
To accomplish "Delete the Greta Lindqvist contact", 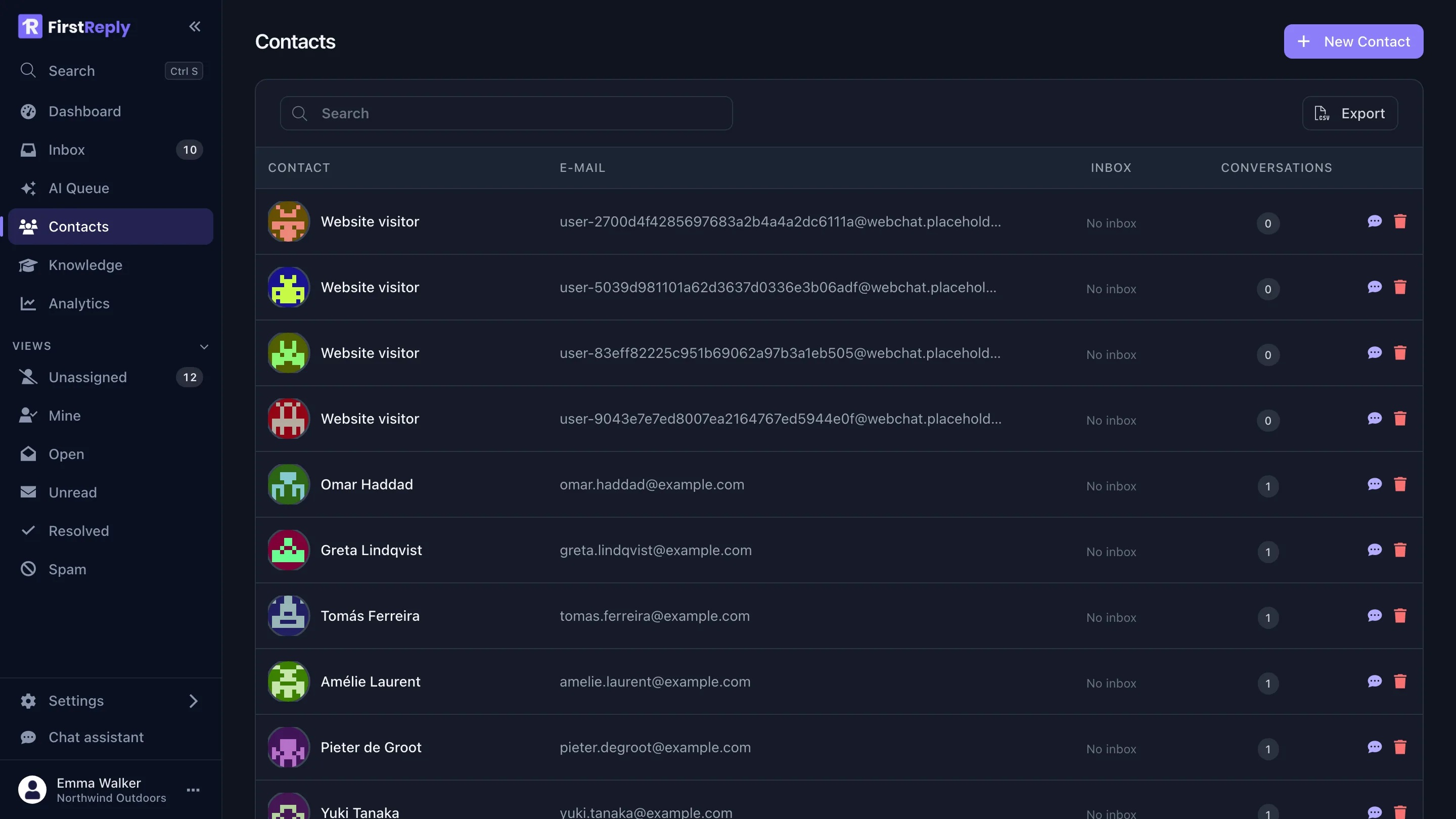I will point(1400,550).
